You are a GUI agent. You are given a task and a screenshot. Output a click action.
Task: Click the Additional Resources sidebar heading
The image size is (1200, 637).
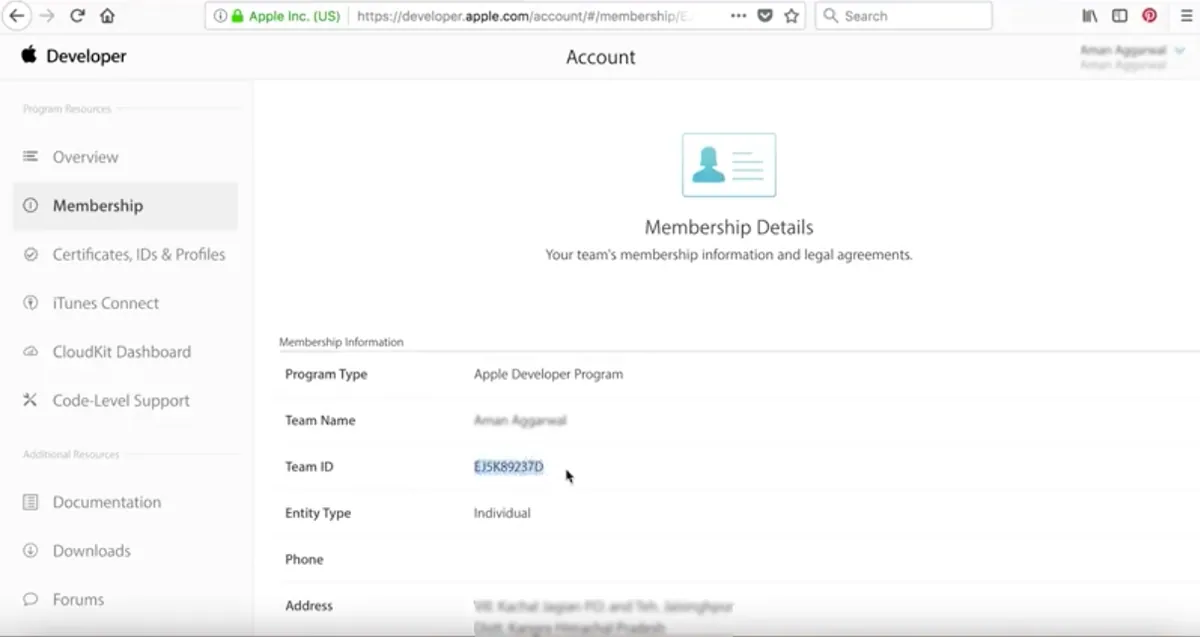(x=71, y=455)
